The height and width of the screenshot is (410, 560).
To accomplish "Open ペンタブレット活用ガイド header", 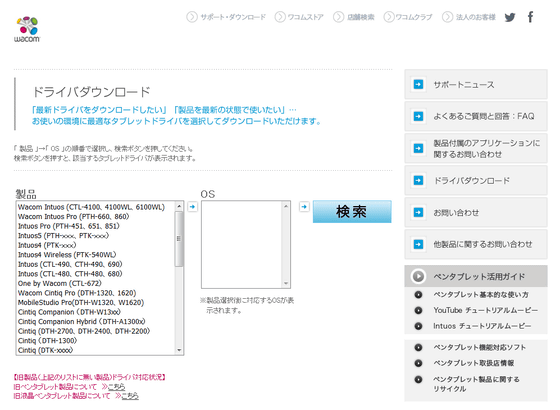I will point(476,276).
